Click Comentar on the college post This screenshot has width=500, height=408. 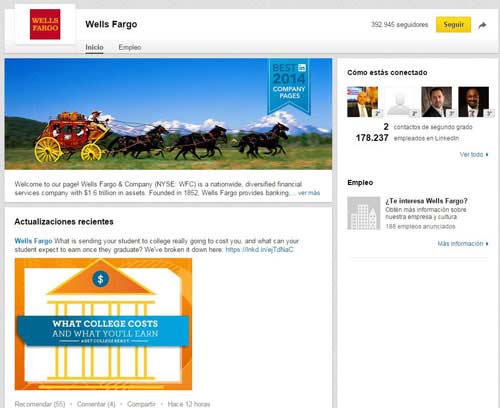click(x=96, y=404)
